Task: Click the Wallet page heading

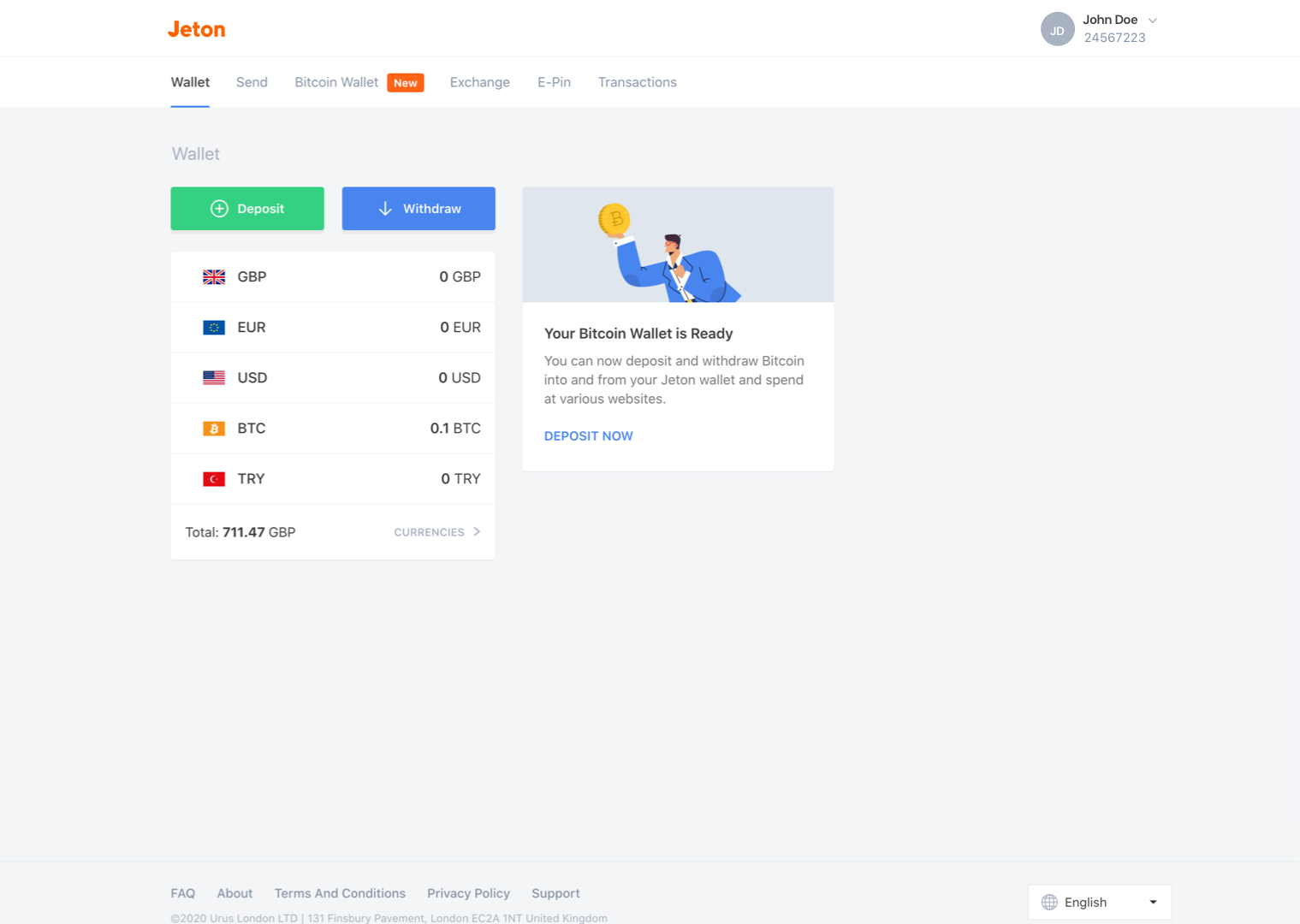Action: pos(196,154)
